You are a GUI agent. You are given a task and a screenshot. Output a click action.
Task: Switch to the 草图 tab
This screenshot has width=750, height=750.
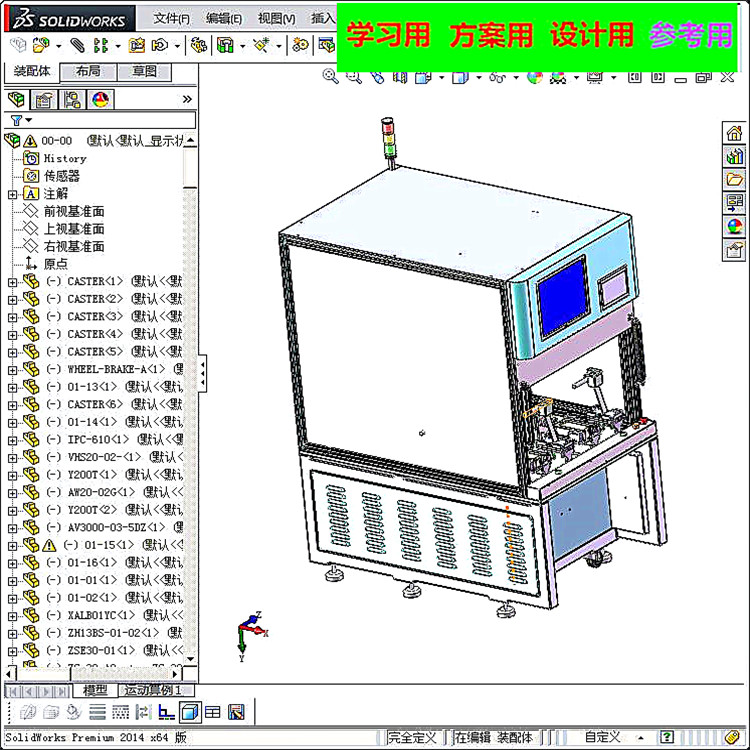pyautogui.click(x=144, y=72)
